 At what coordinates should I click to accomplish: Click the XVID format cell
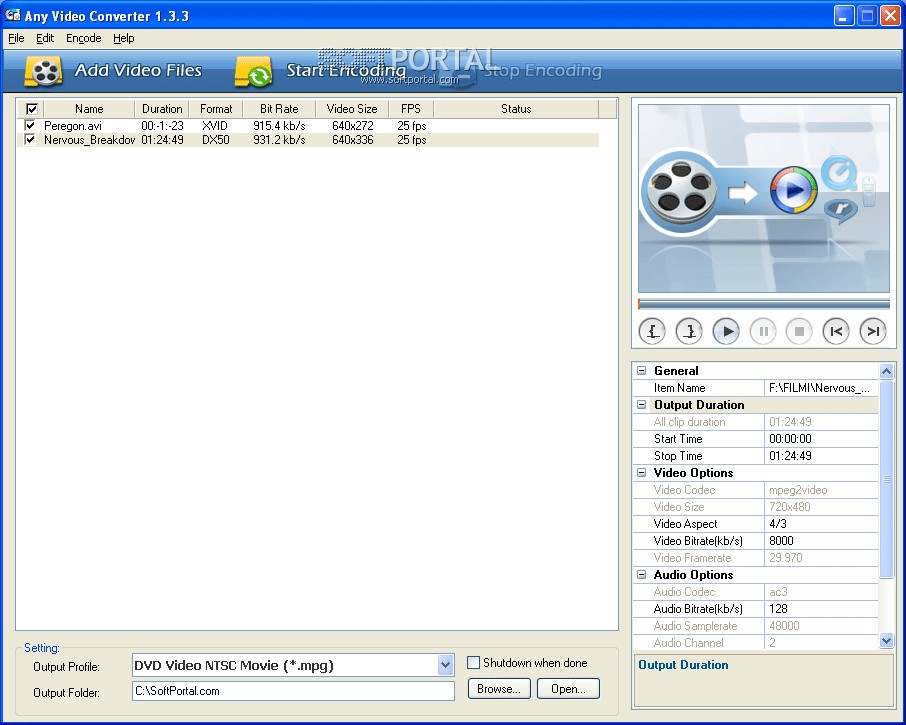click(x=215, y=125)
